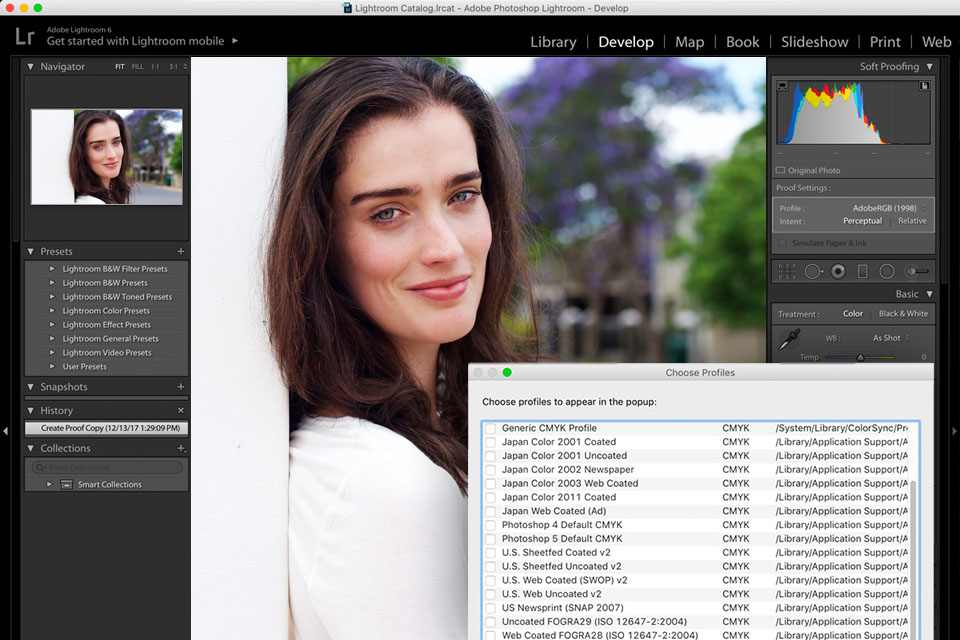Open navigator zoom ratio dropdown arrows

[185, 66]
